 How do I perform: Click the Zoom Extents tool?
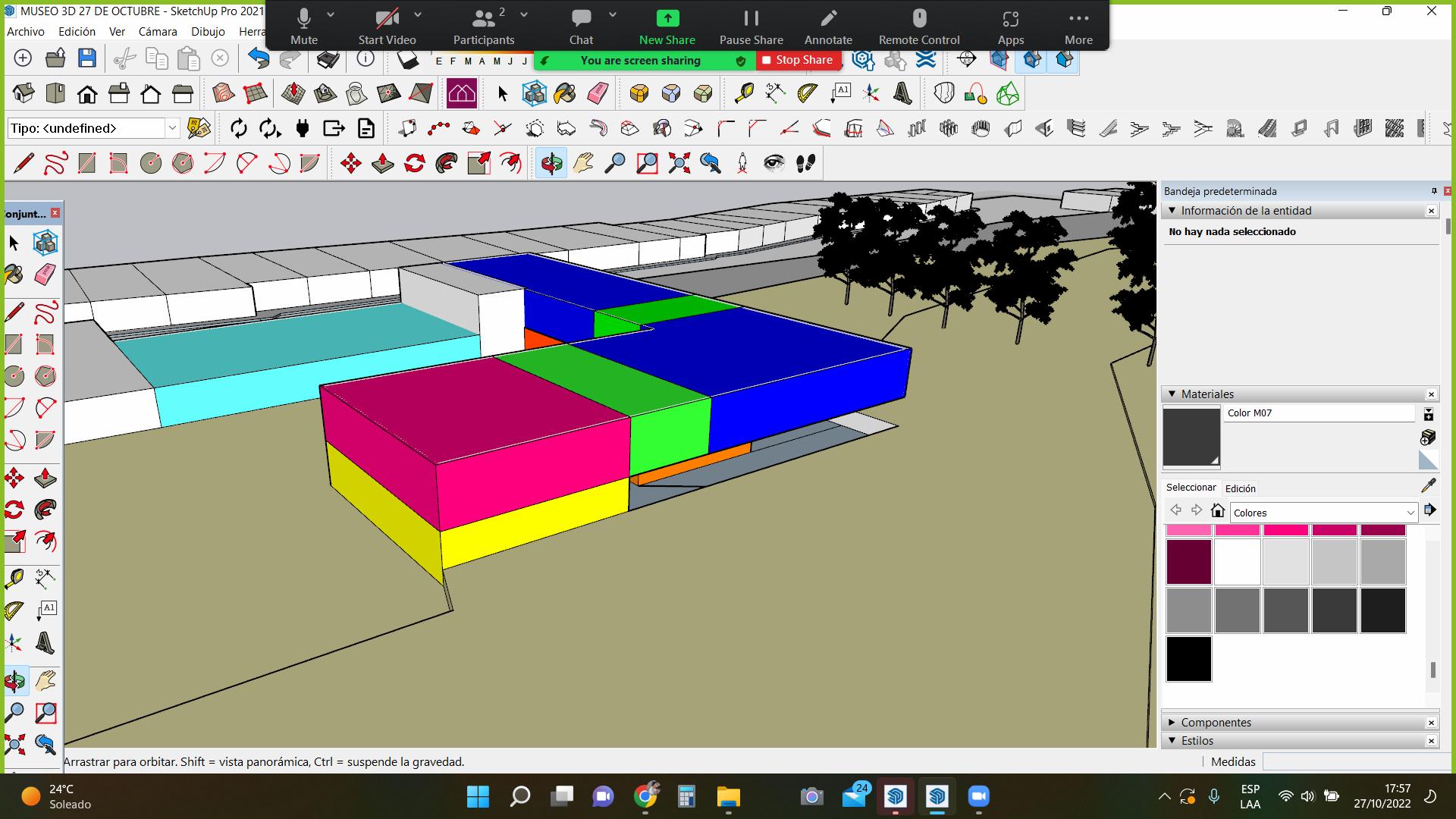(x=679, y=163)
